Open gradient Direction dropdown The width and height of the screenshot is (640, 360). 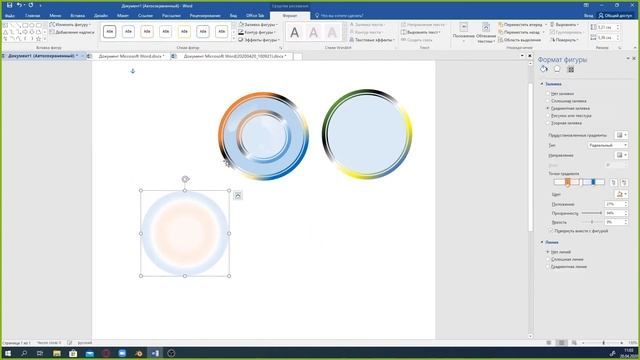[622, 155]
